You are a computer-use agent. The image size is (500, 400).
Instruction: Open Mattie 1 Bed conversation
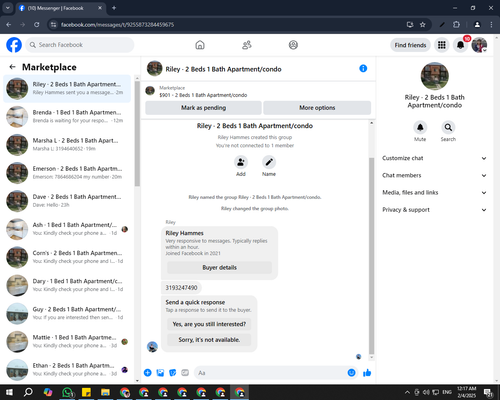click(x=67, y=341)
